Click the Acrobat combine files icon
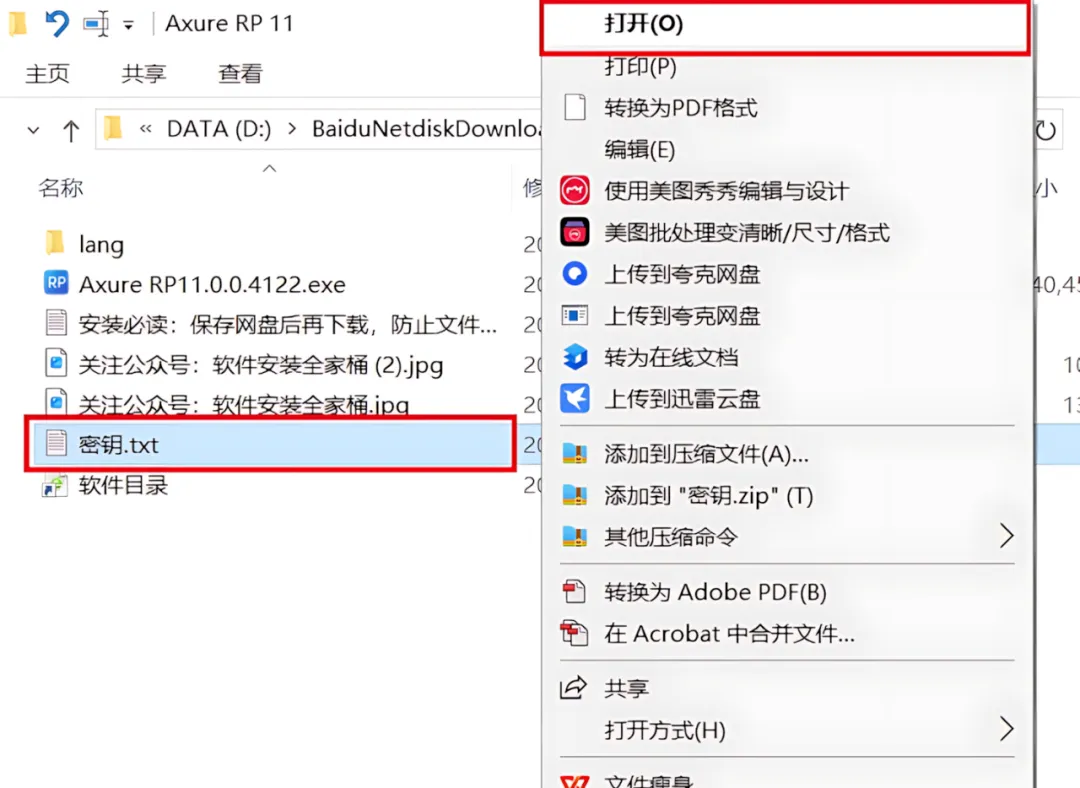The image size is (1080, 788). point(574,633)
